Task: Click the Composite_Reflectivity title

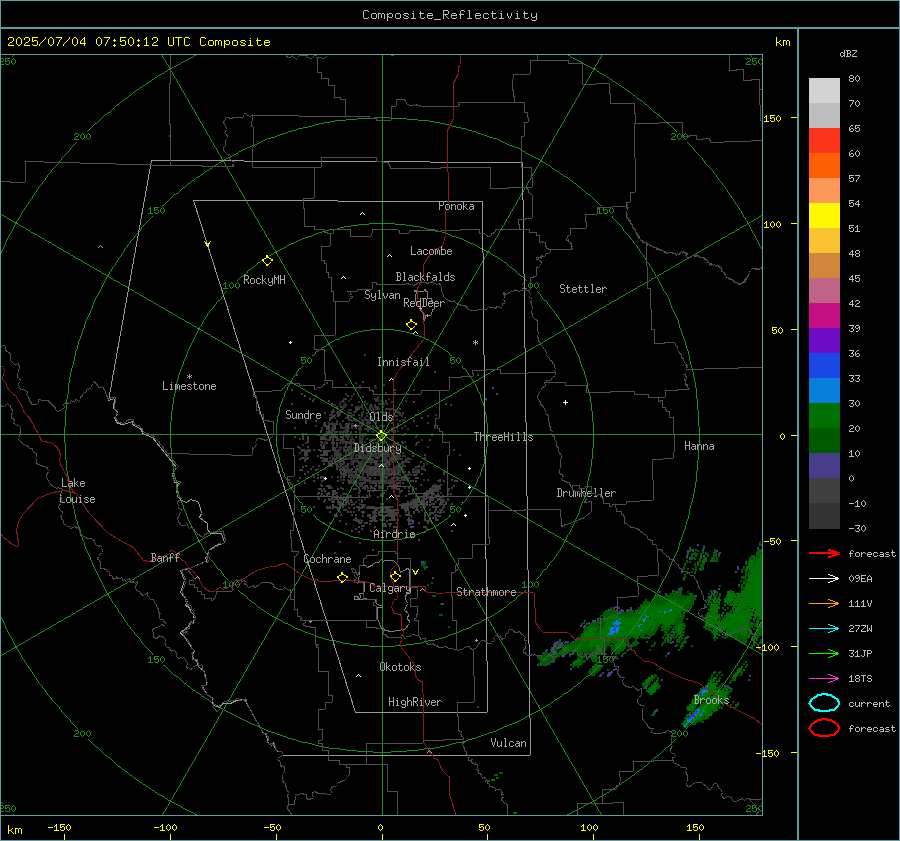Action: pyautogui.click(x=449, y=15)
